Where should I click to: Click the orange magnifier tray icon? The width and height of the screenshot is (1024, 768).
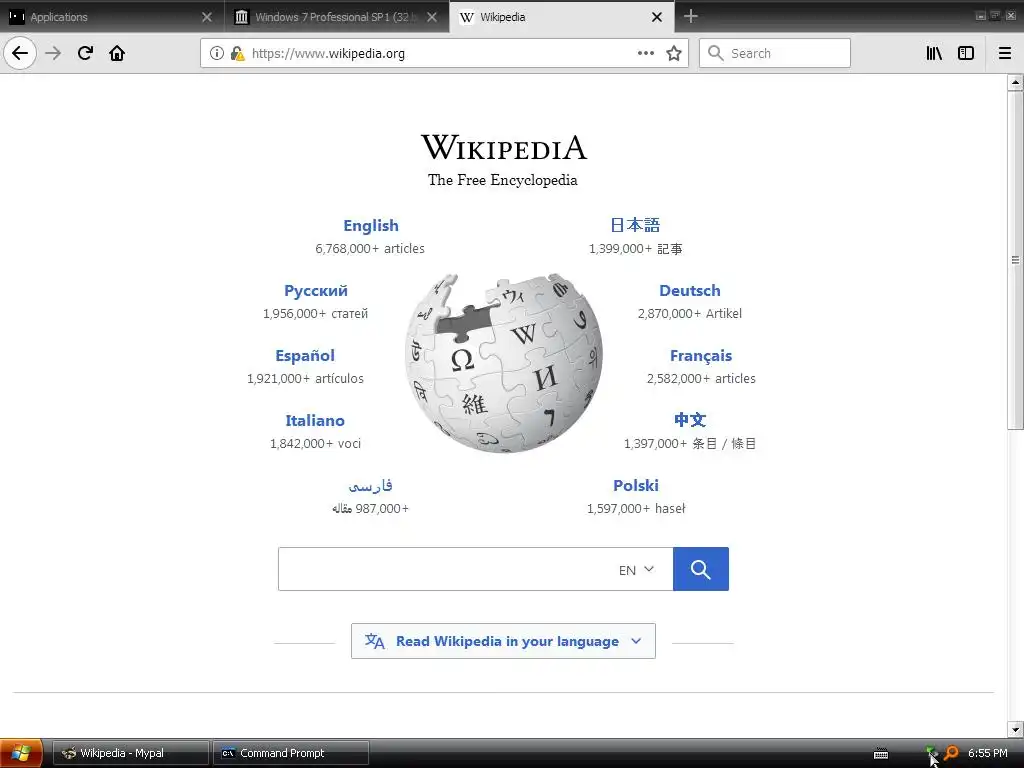[x=951, y=753]
